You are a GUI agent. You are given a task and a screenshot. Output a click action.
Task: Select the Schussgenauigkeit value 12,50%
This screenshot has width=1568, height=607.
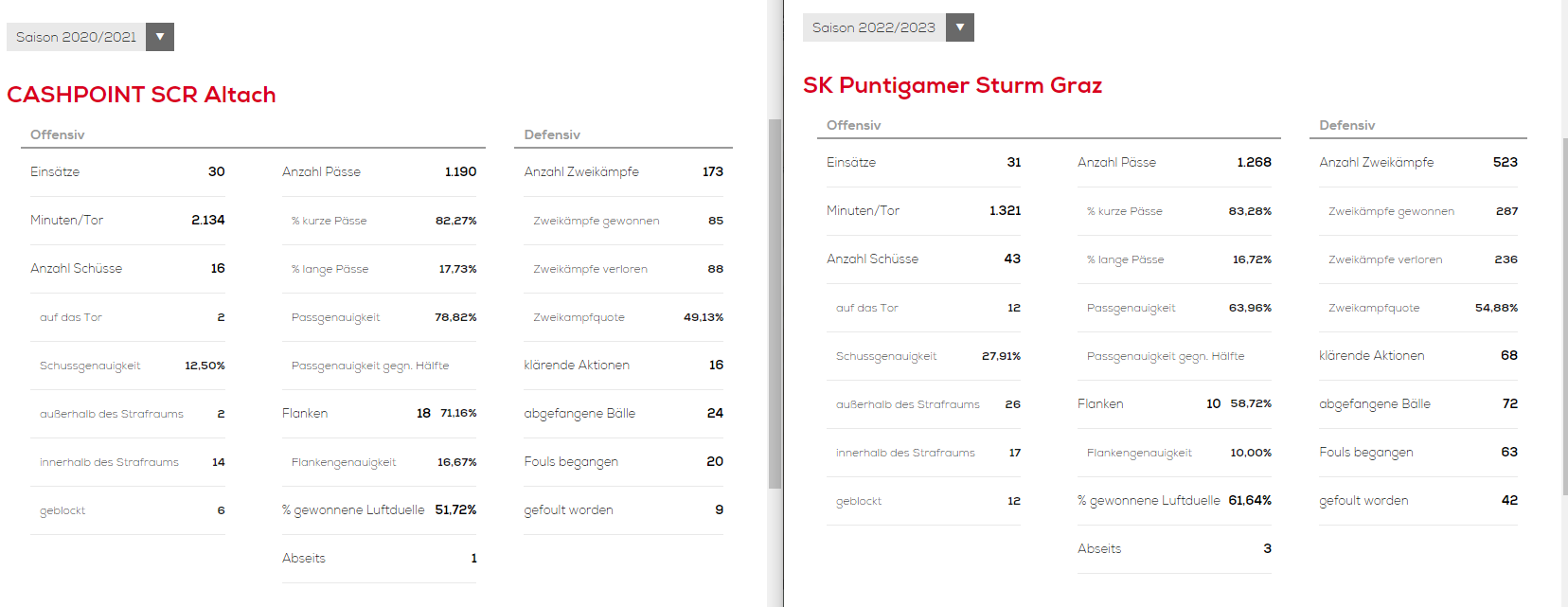pyautogui.click(x=205, y=366)
